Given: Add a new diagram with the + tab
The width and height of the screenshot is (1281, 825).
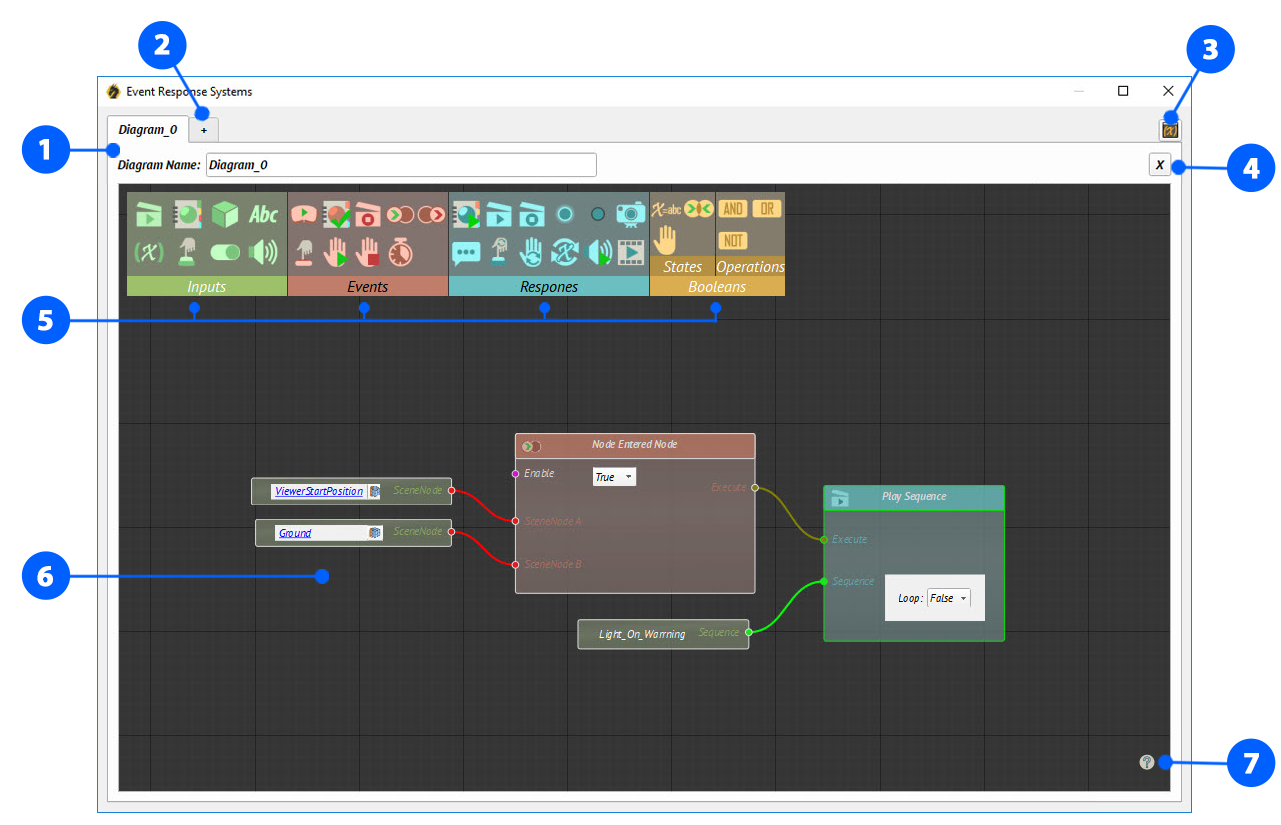Looking at the screenshot, I should (x=204, y=130).
